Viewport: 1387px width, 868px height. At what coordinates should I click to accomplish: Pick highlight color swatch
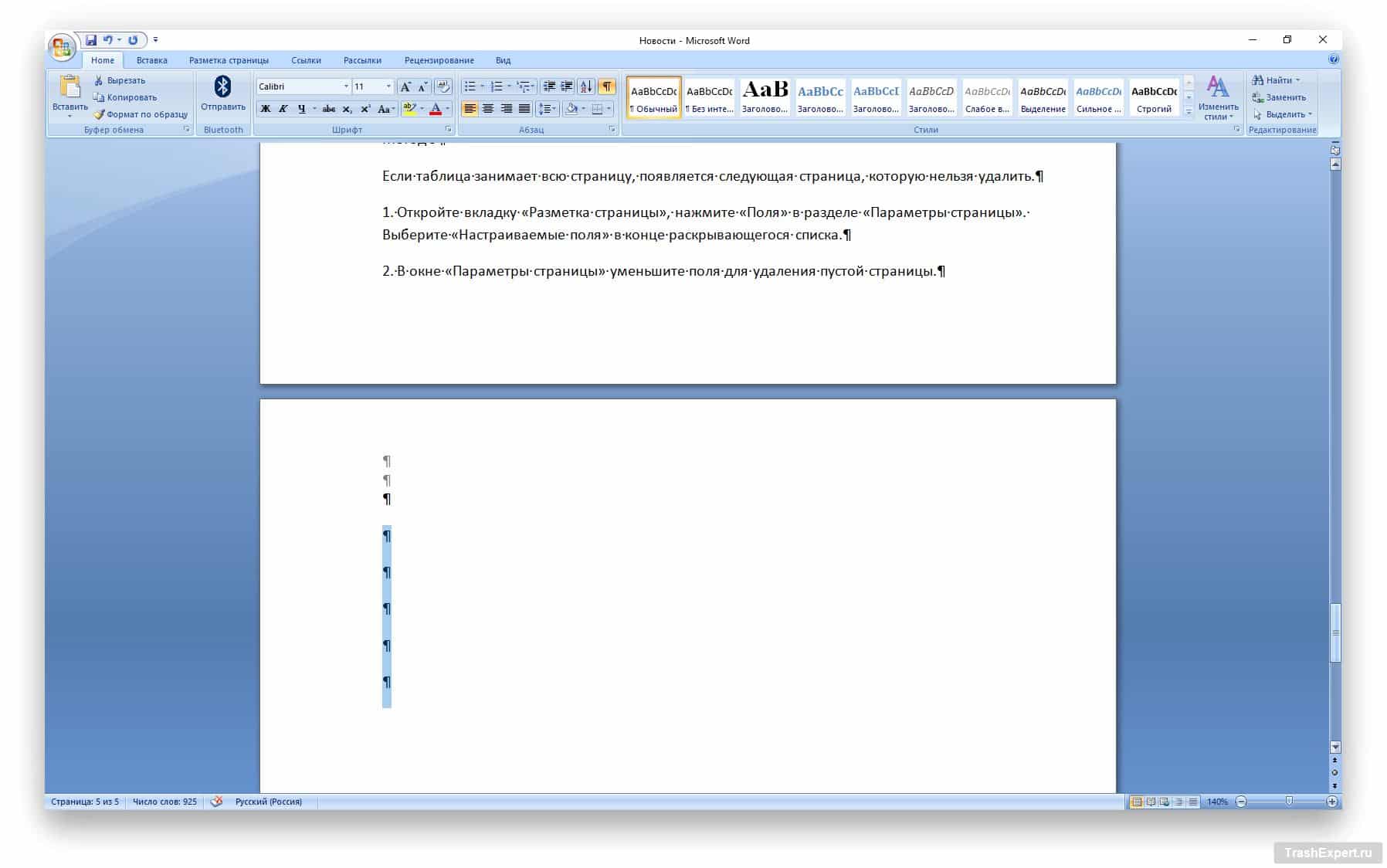click(409, 109)
